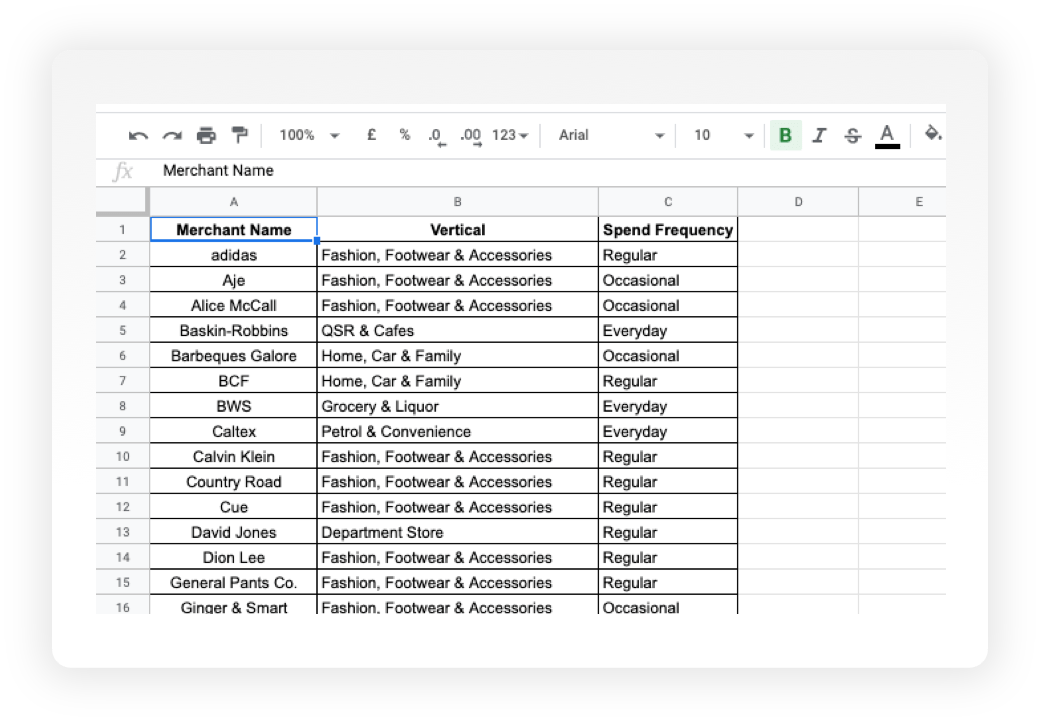
Task: Select Regular in the David Jones row
Action: click(668, 532)
